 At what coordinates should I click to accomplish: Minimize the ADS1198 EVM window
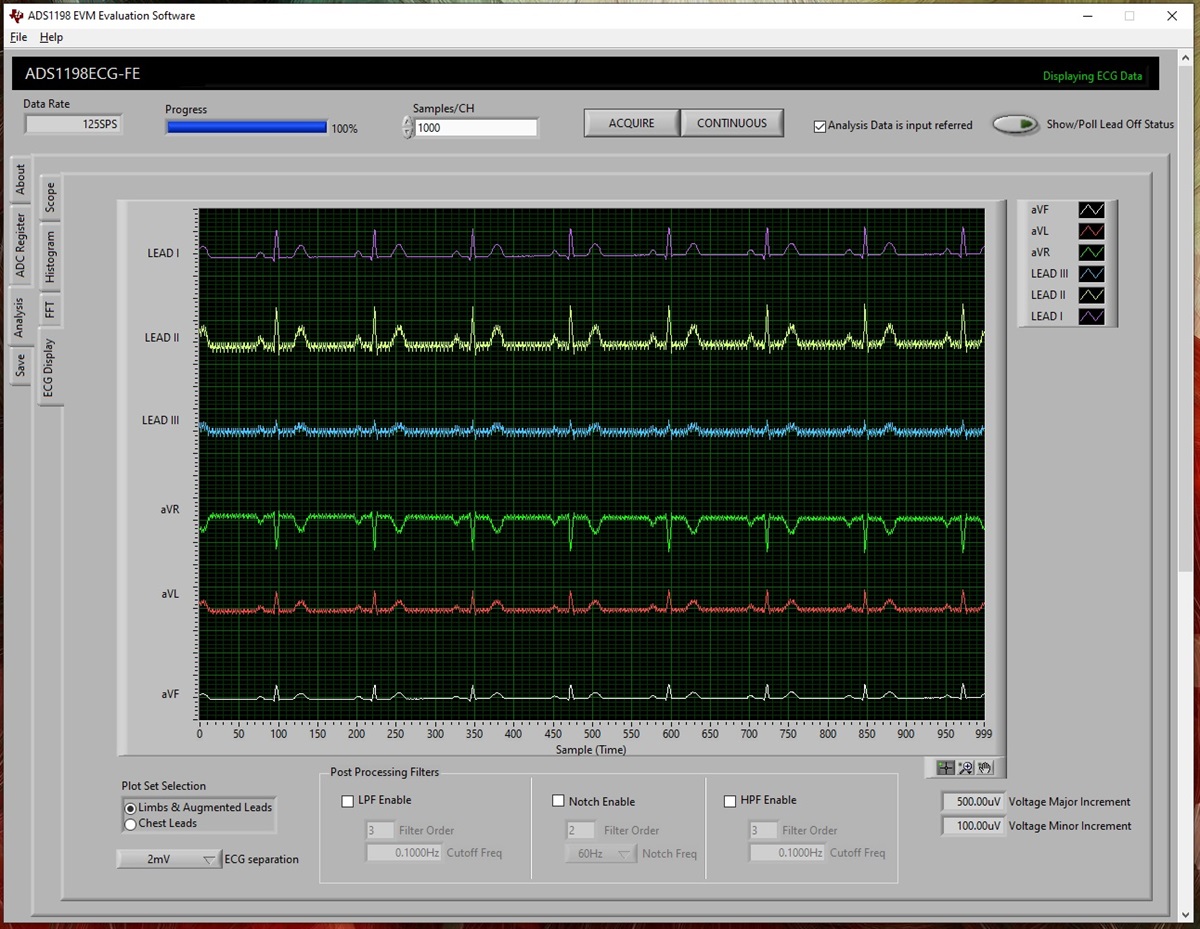click(1087, 16)
